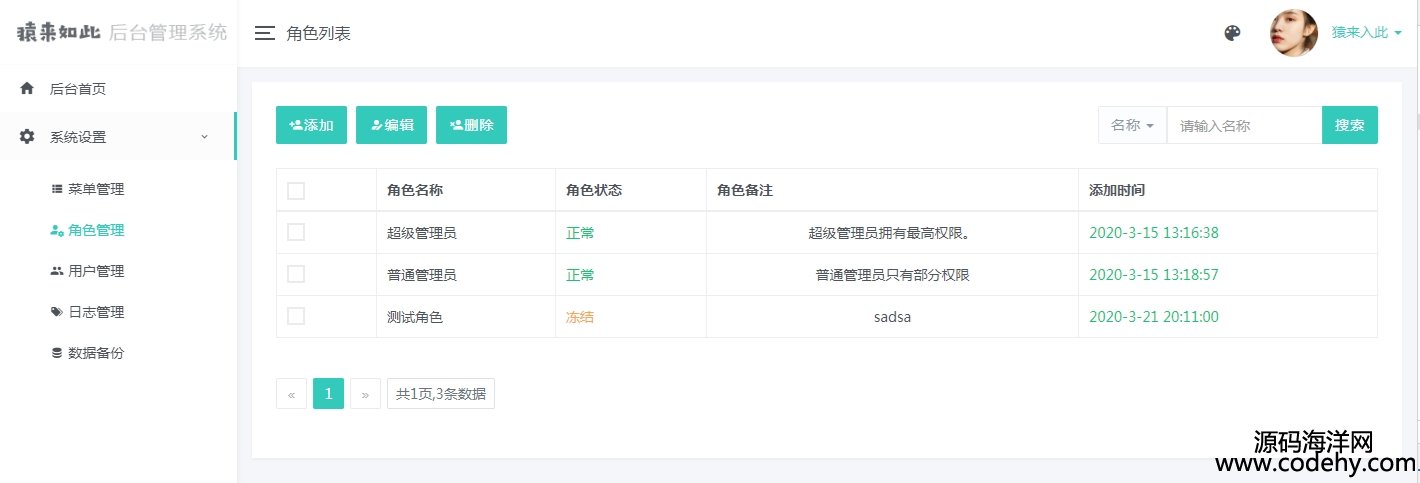Image resolution: width=1420 pixels, height=483 pixels.
Task: Click the people icon next to 用户管理
Action: (x=57, y=271)
